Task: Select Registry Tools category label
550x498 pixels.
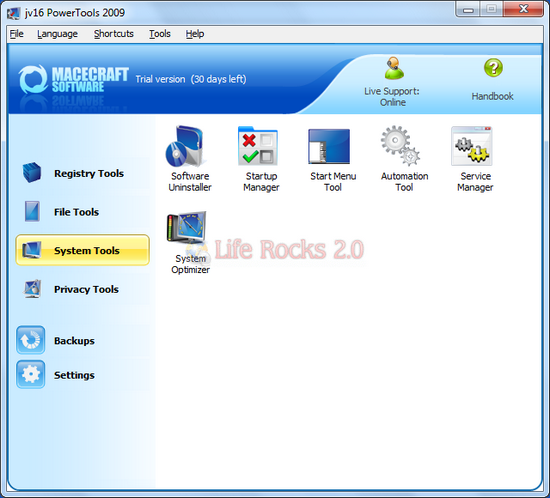Action: (x=89, y=173)
